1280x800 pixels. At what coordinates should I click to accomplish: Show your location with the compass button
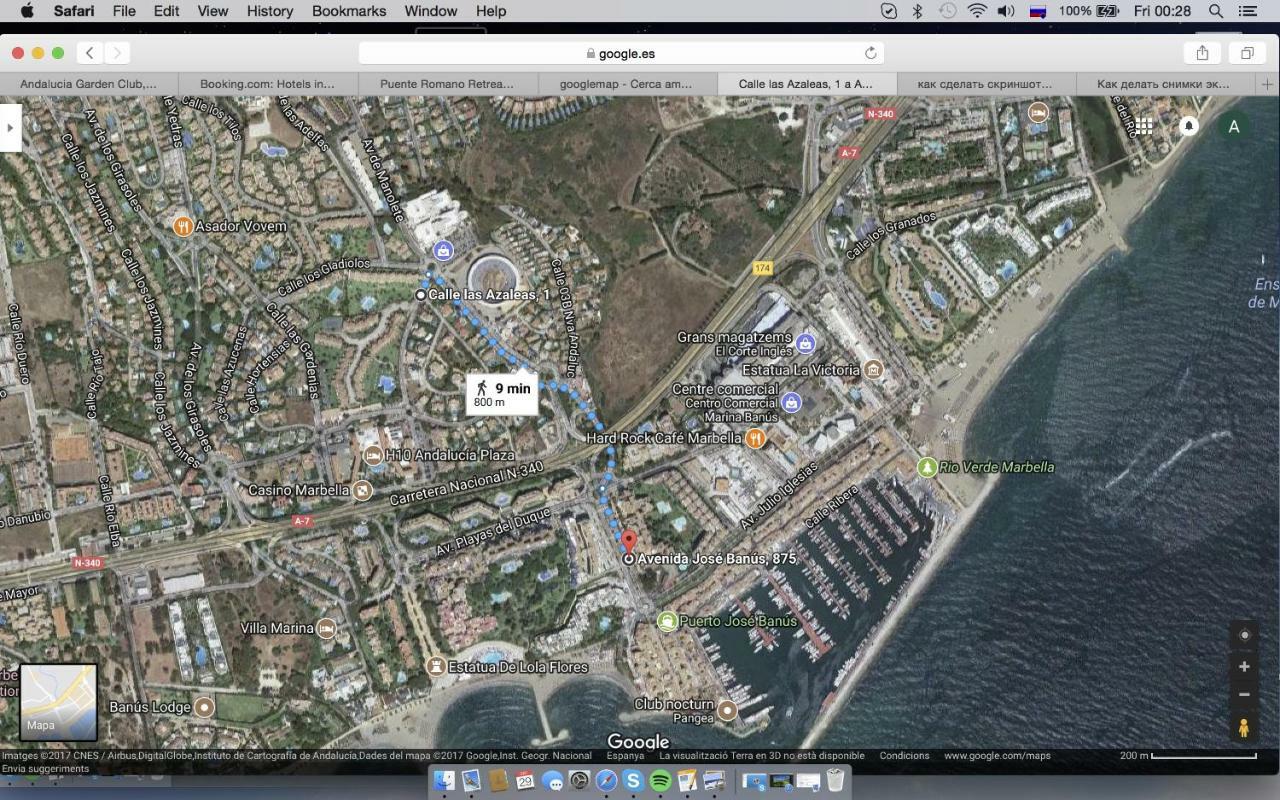tap(1244, 635)
